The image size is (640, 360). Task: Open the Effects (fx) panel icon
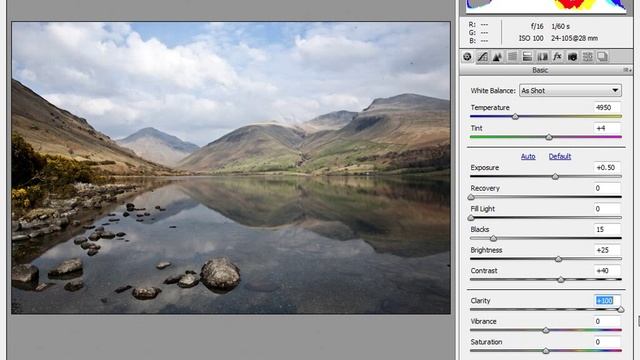558,57
